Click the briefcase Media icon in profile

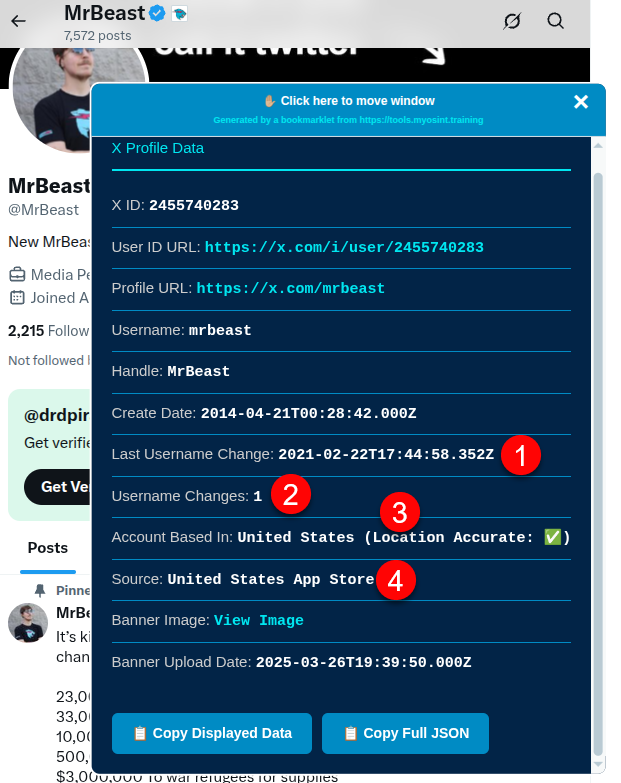(17, 275)
